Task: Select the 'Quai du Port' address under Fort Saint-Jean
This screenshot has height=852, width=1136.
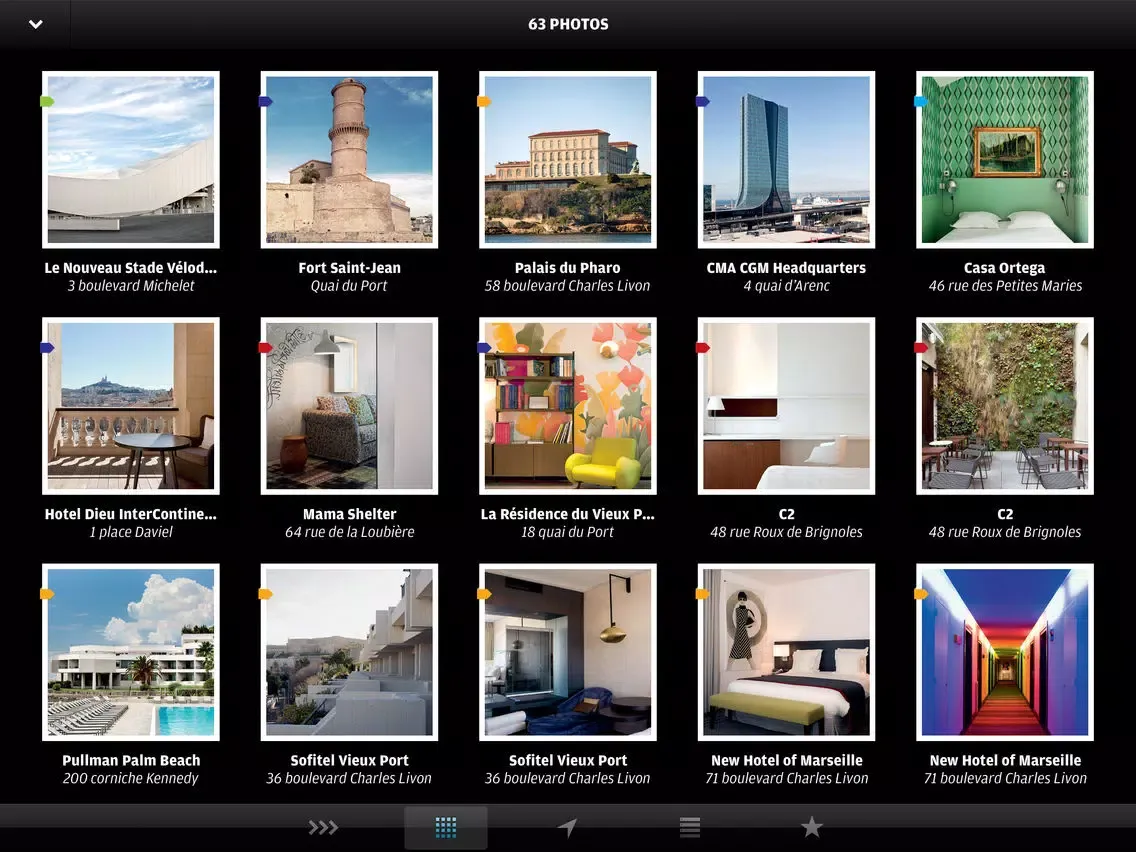Action: (349, 285)
